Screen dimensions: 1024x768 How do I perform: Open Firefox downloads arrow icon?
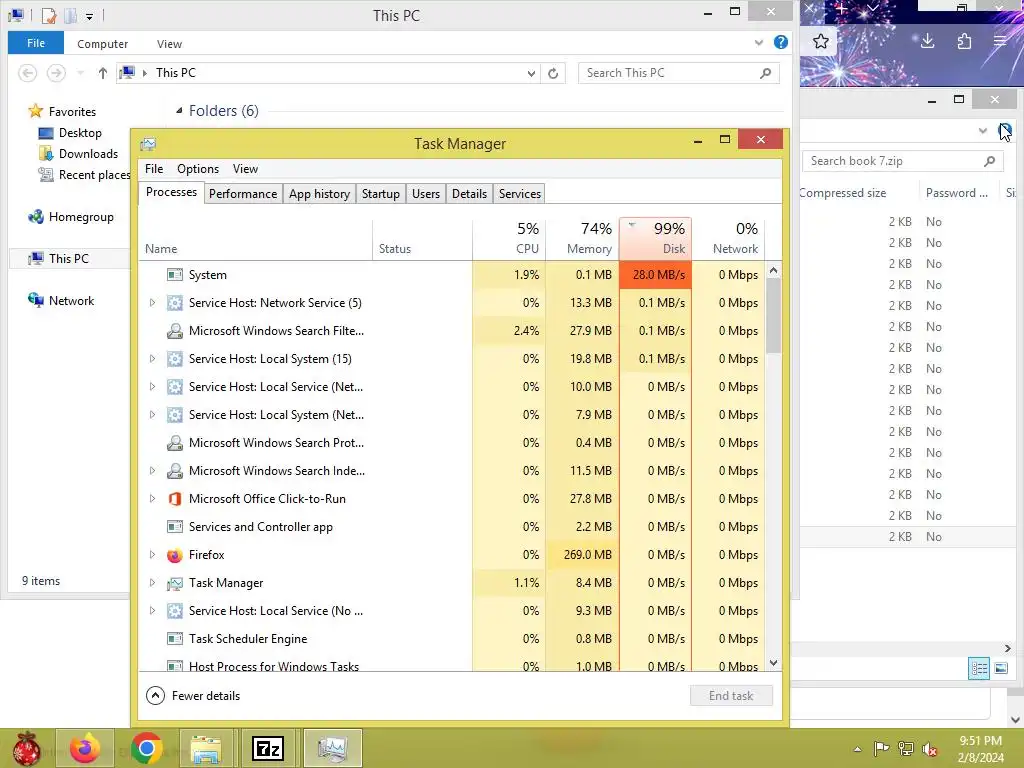[x=927, y=42]
